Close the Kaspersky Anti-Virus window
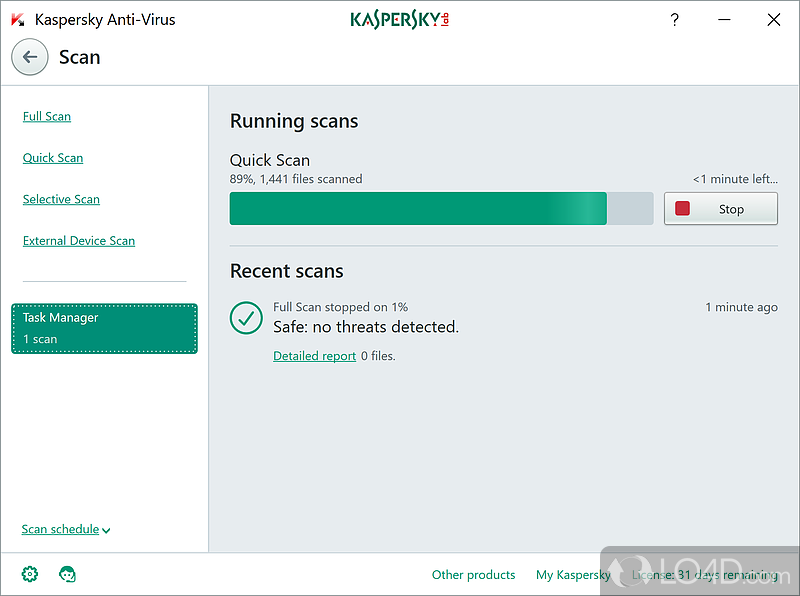 (x=773, y=20)
